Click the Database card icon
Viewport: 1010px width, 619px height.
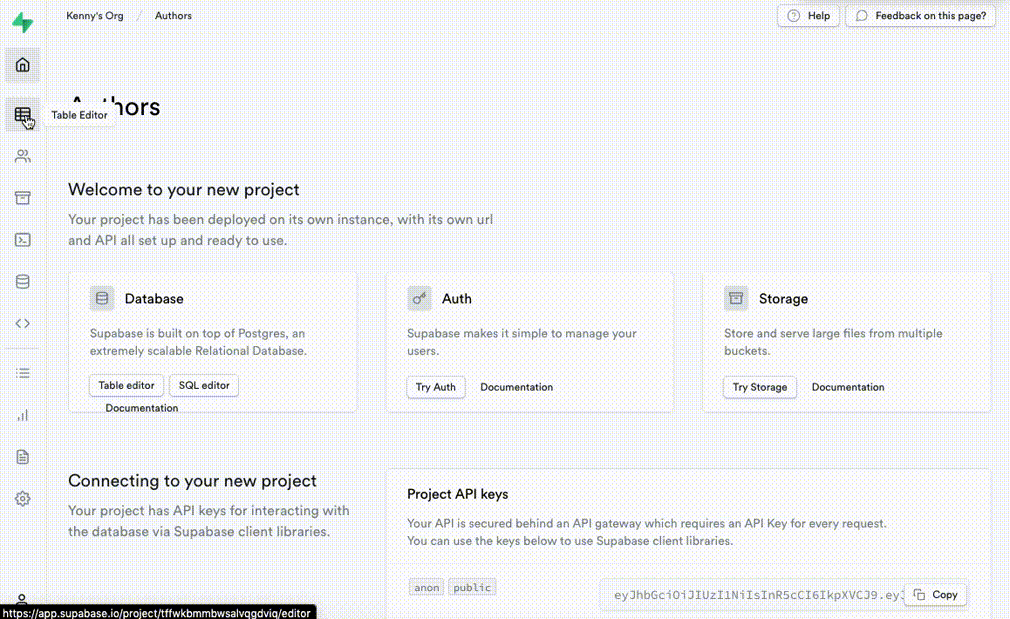click(x=102, y=298)
